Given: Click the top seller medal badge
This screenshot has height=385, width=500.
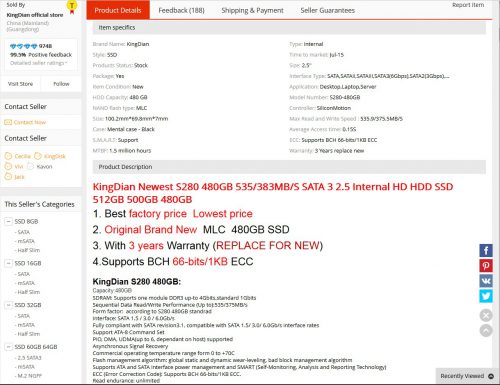Looking at the screenshot, I should click(72, 7).
